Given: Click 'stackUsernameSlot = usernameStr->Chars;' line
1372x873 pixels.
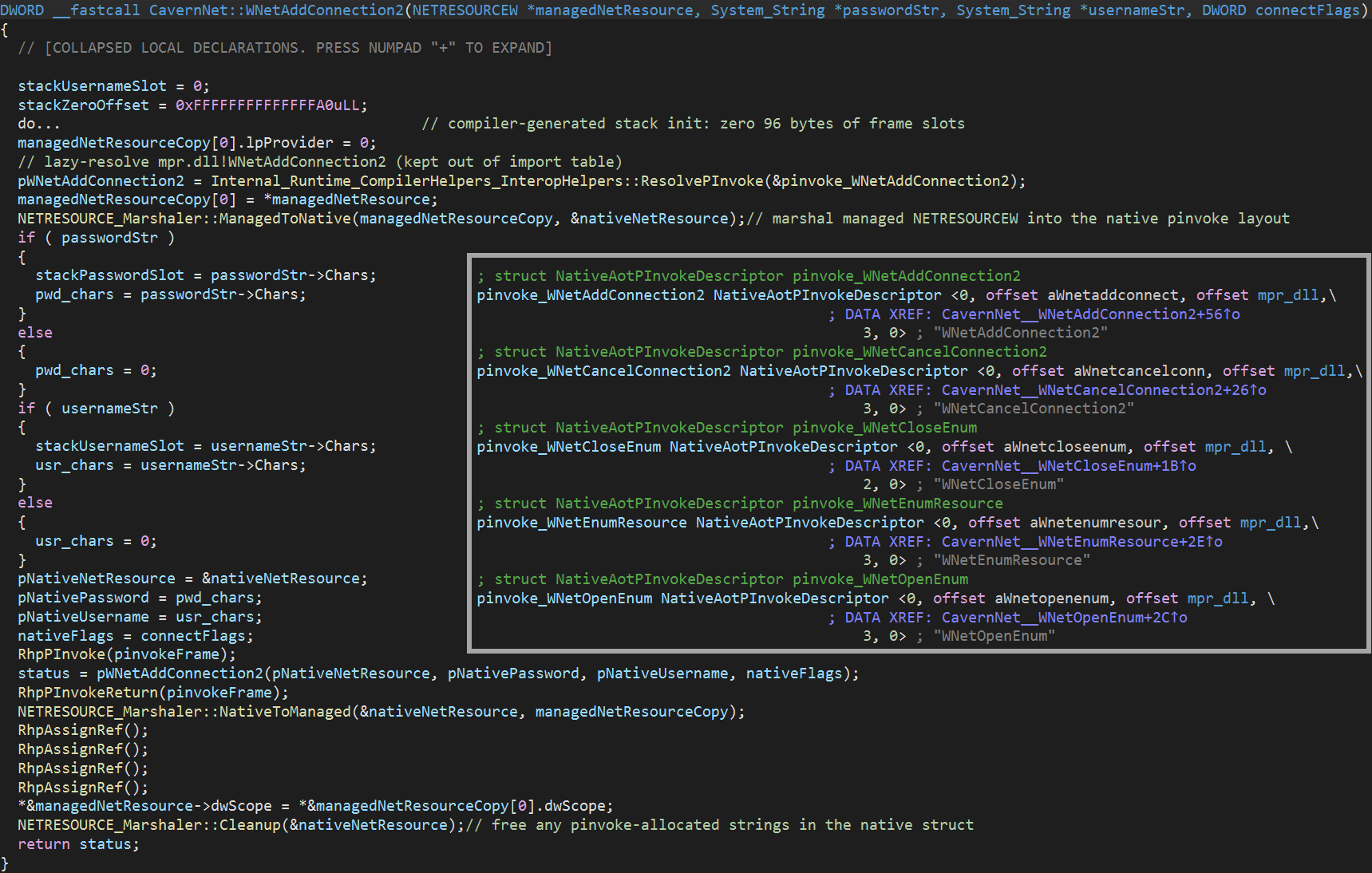Looking at the screenshot, I should tap(206, 446).
